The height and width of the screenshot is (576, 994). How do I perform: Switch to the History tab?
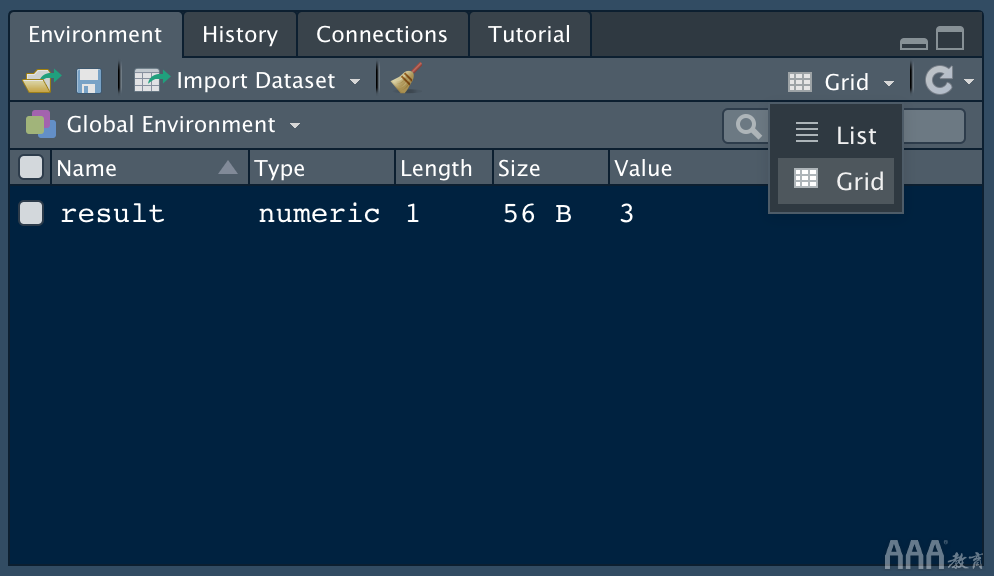click(x=240, y=35)
